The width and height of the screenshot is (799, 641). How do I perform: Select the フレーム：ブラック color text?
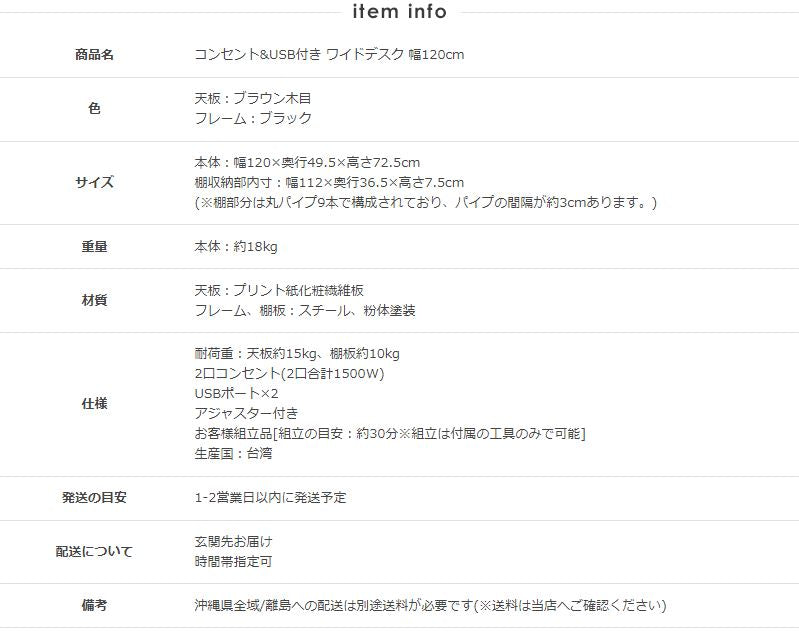click(253, 119)
